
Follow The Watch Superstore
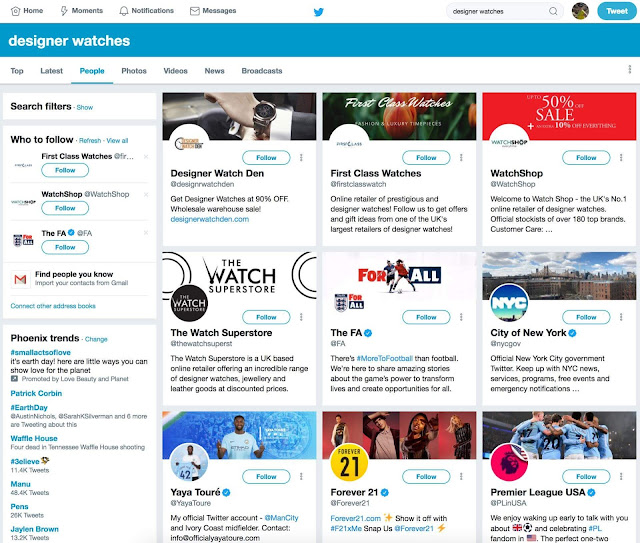click(x=266, y=317)
